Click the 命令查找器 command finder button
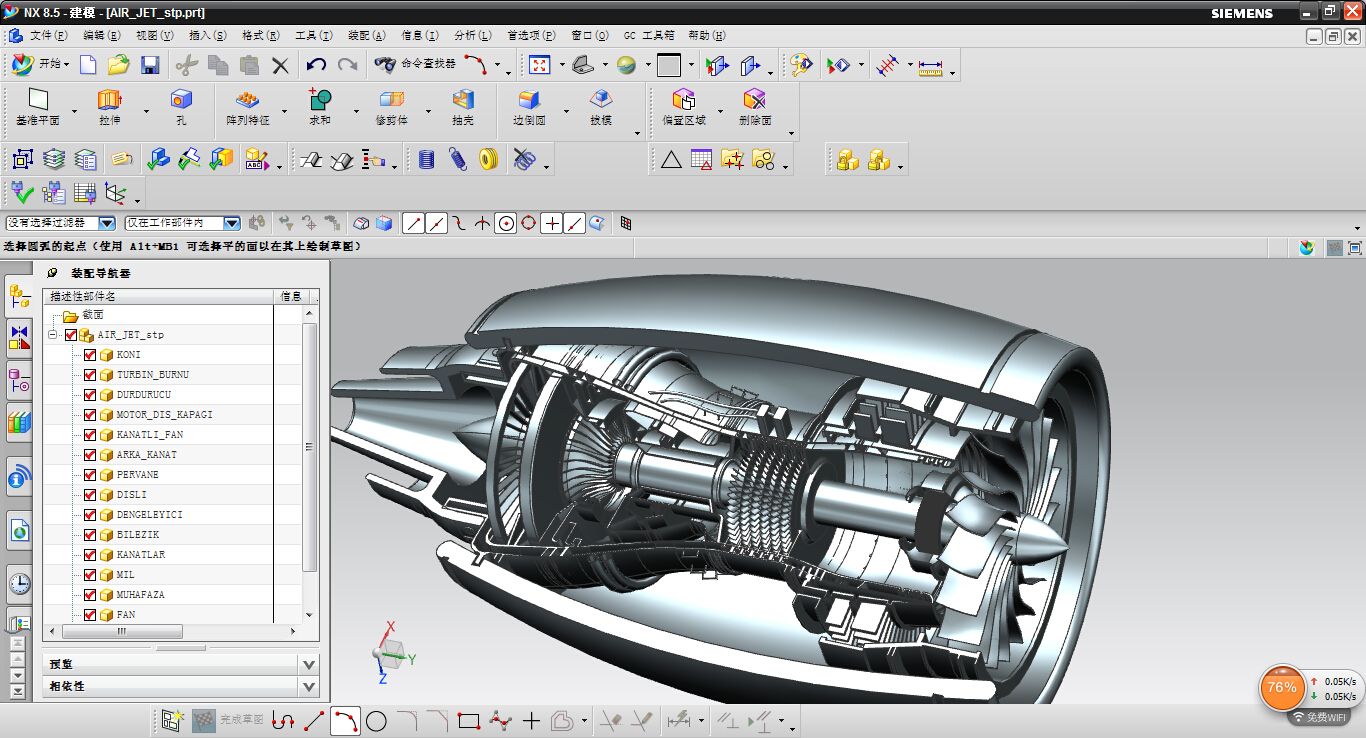 click(x=415, y=64)
